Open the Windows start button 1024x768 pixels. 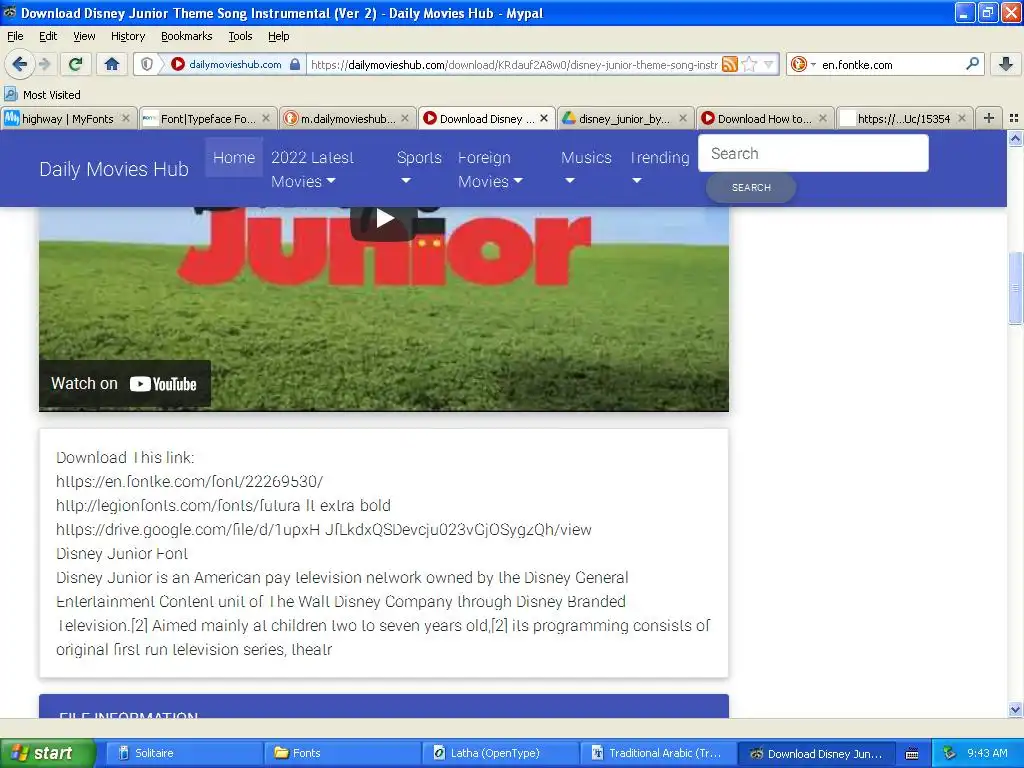point(47,753)
